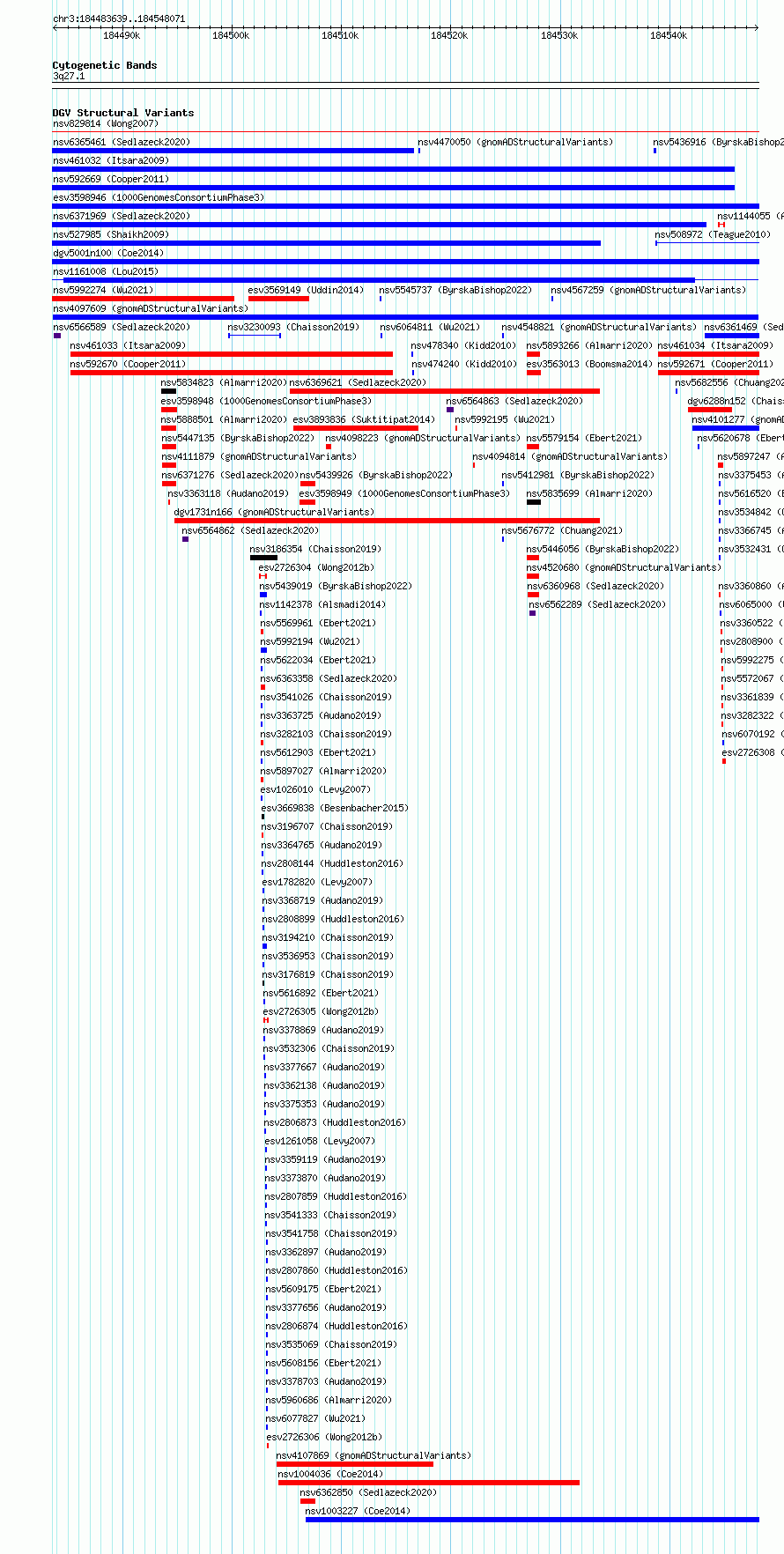Click esv2726304 (Wong2012b) label
Image resolution: width=784 pixels, height=1554 pixels.
point(316,567)
